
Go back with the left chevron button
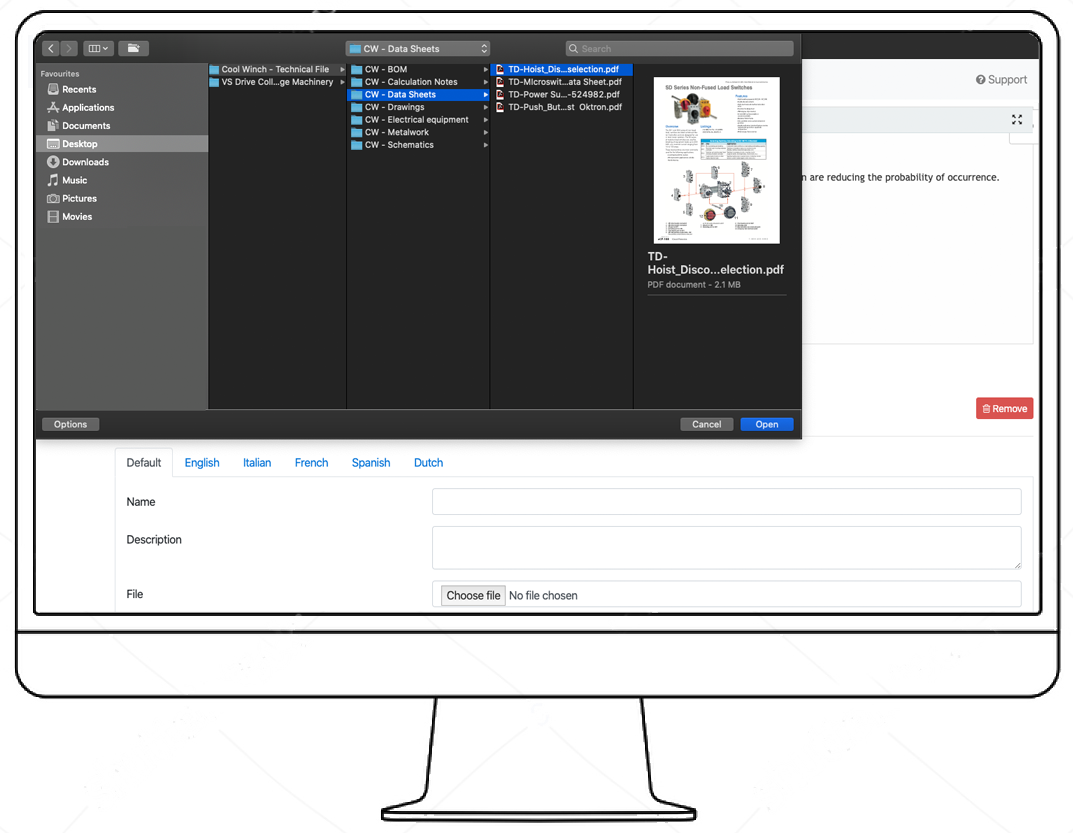(51, 49)
